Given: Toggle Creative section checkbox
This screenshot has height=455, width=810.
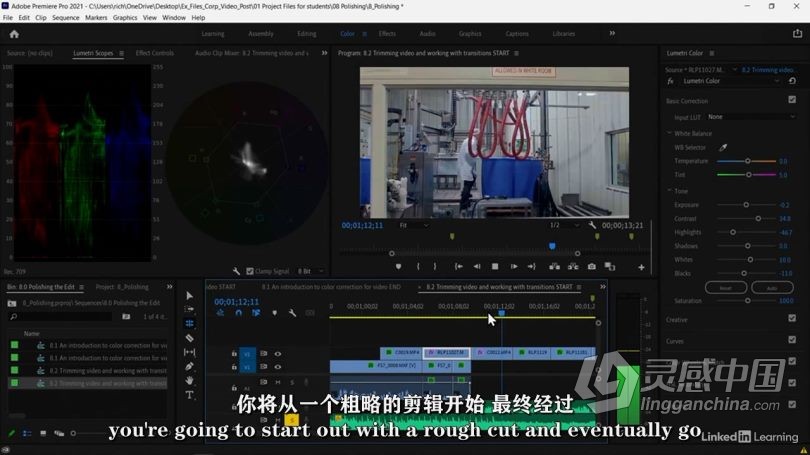Looking at the screenshot, I should pyautogui.click(x=792, y=319).
